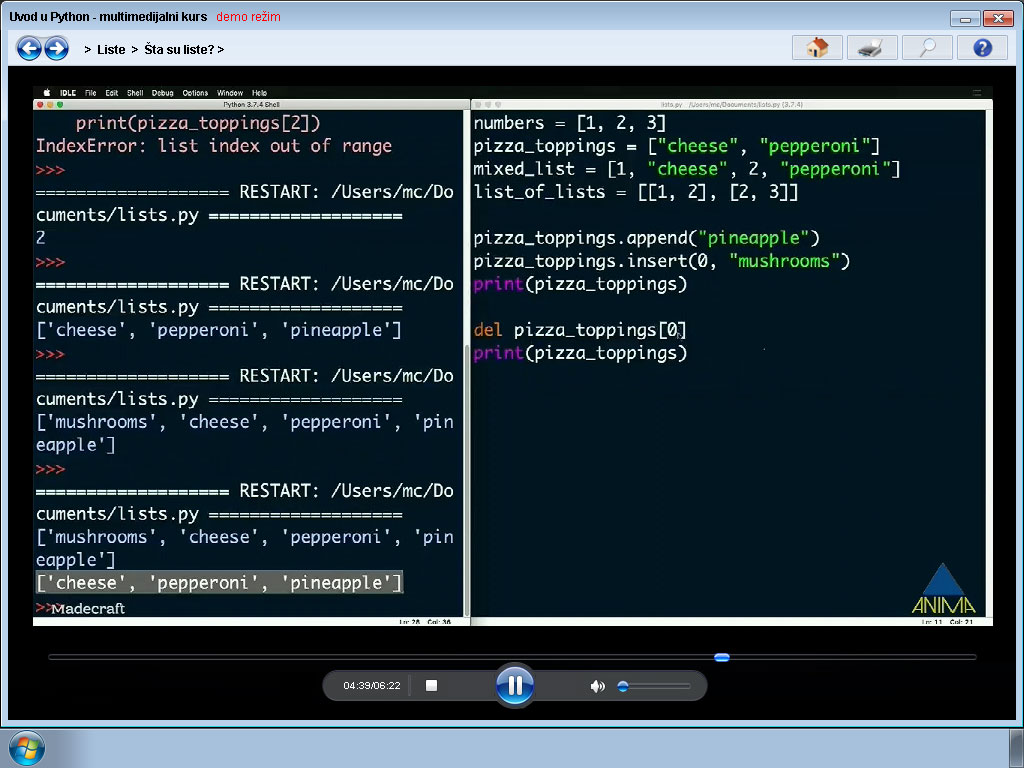The image size is (1024, 768).
Task: Open help question mark icon
Action: (x=982, y=48)
